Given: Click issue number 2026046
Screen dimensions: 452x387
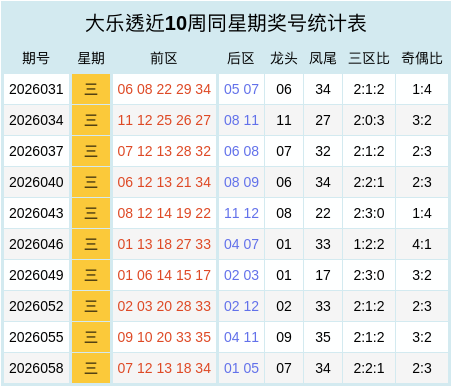Looking at the screenshot, I should (36, 244).
